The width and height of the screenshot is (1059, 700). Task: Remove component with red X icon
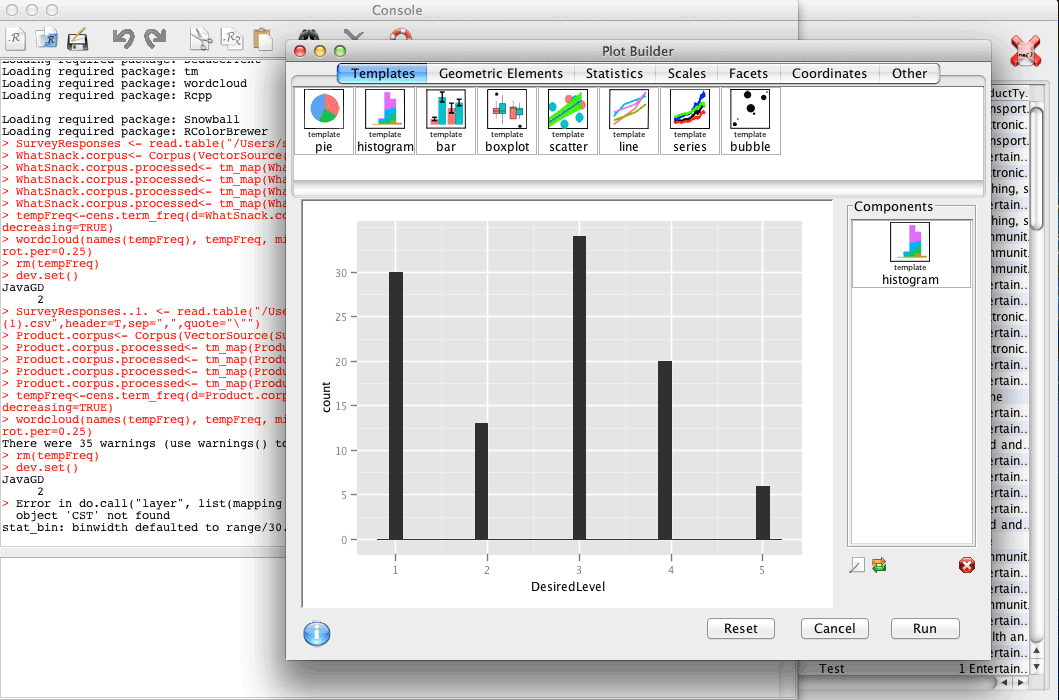[x=966, y=566]
